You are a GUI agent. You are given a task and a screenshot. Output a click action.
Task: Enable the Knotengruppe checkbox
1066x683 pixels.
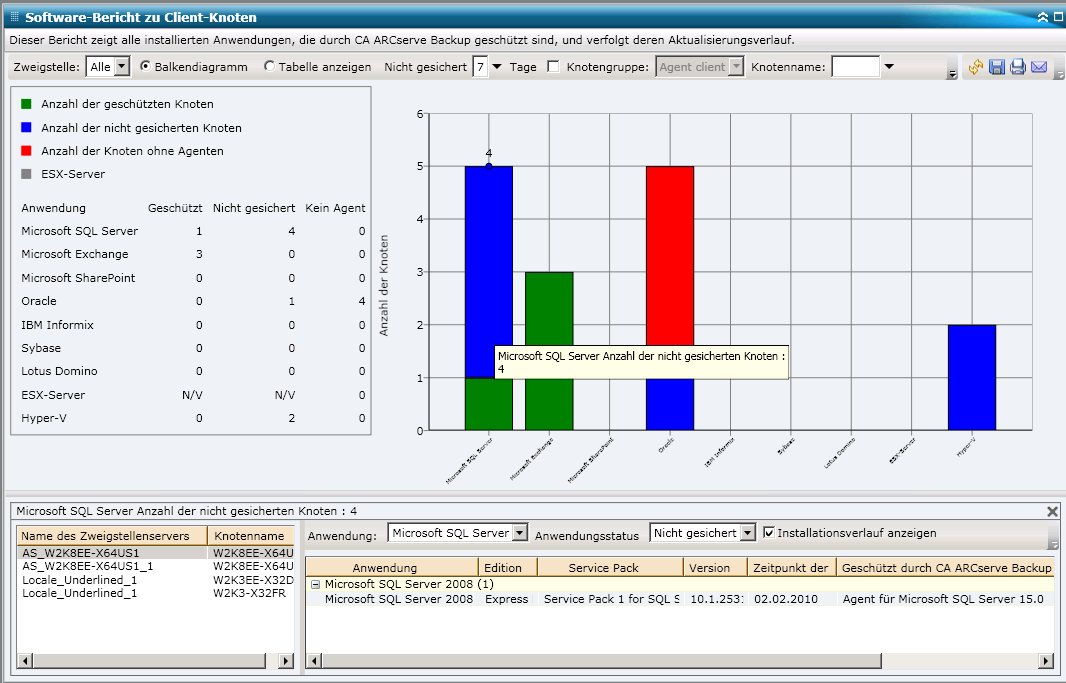tap(553, 67)
